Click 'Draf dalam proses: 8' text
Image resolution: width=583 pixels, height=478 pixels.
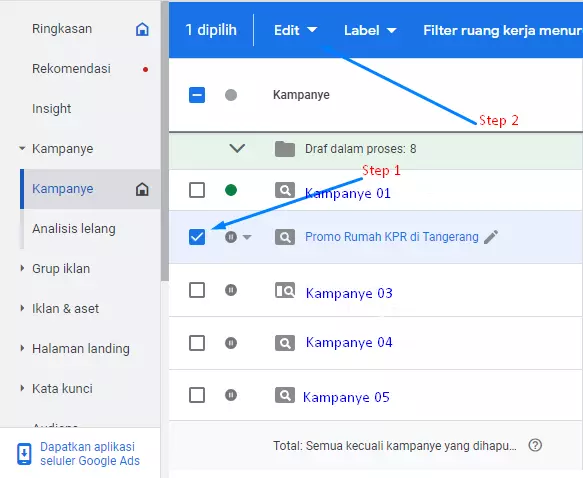[361, 149]
